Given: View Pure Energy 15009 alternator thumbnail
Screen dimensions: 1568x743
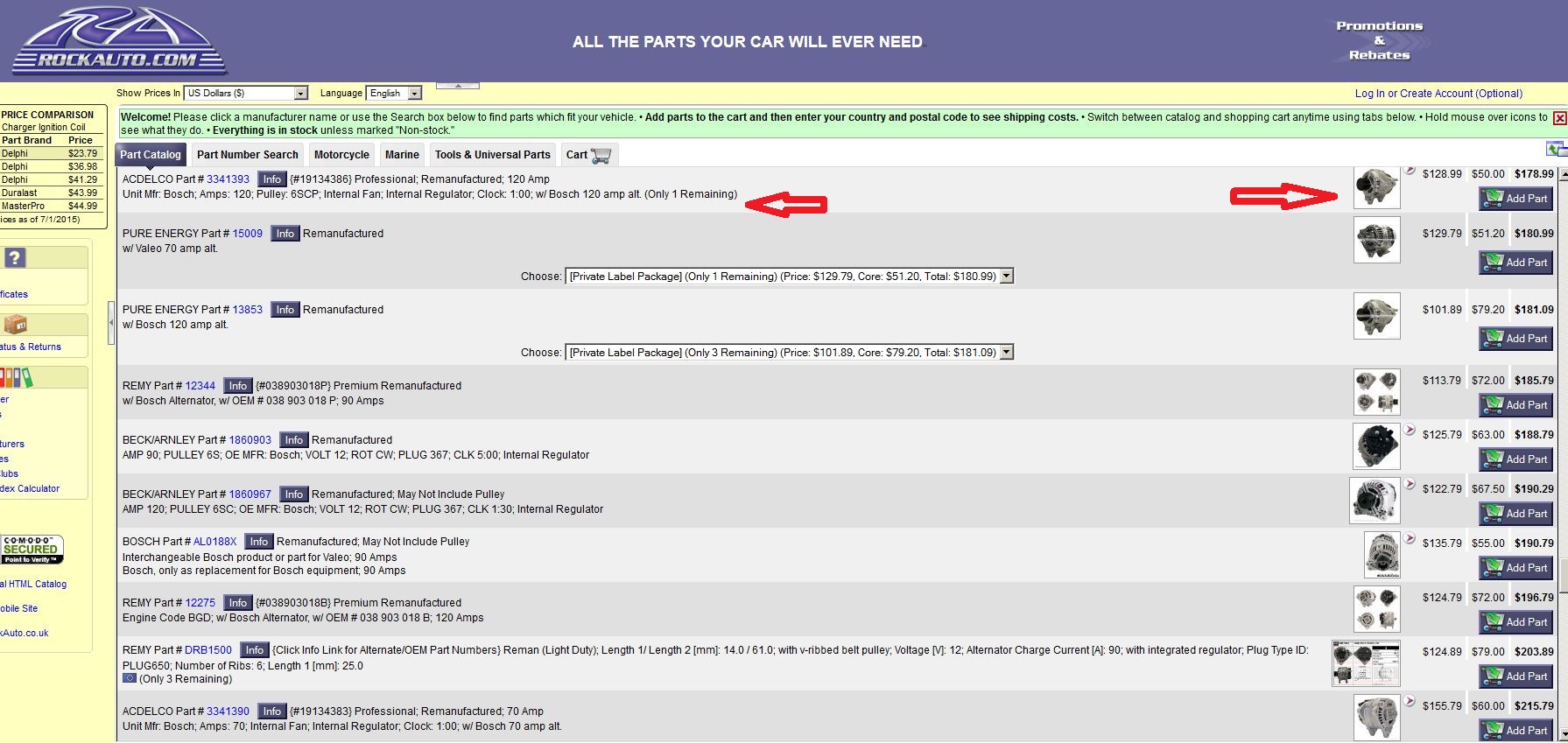Looking at the screenshot, I should click(x=1376, y=240).
